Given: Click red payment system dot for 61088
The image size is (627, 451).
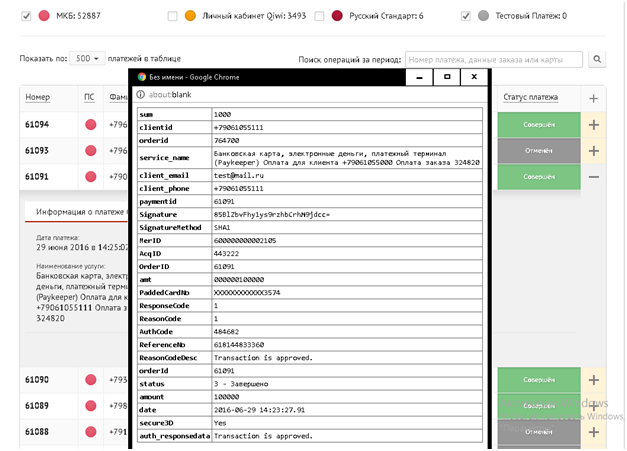Looking at the screenshot, I should point(91,432).
